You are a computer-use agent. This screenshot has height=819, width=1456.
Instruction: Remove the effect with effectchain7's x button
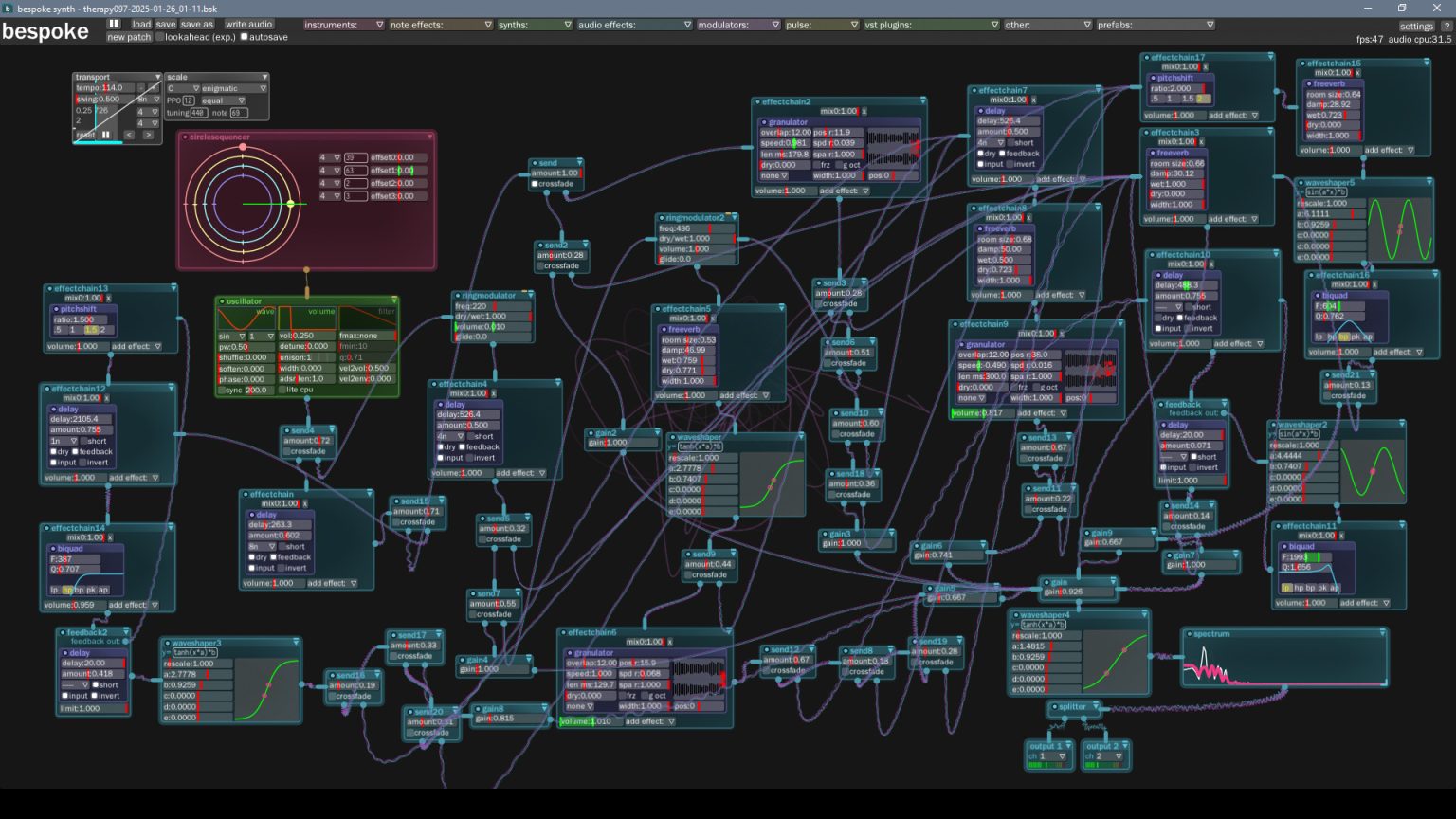[1034, 100]
